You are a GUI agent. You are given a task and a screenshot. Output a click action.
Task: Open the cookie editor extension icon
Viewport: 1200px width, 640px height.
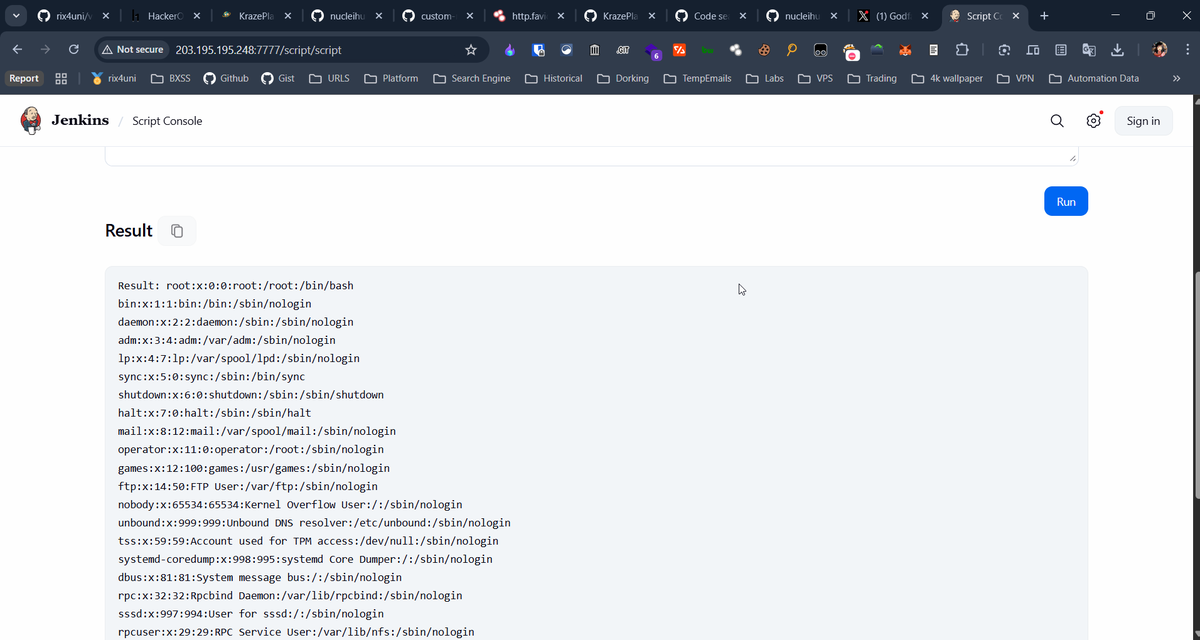[764, 50]
